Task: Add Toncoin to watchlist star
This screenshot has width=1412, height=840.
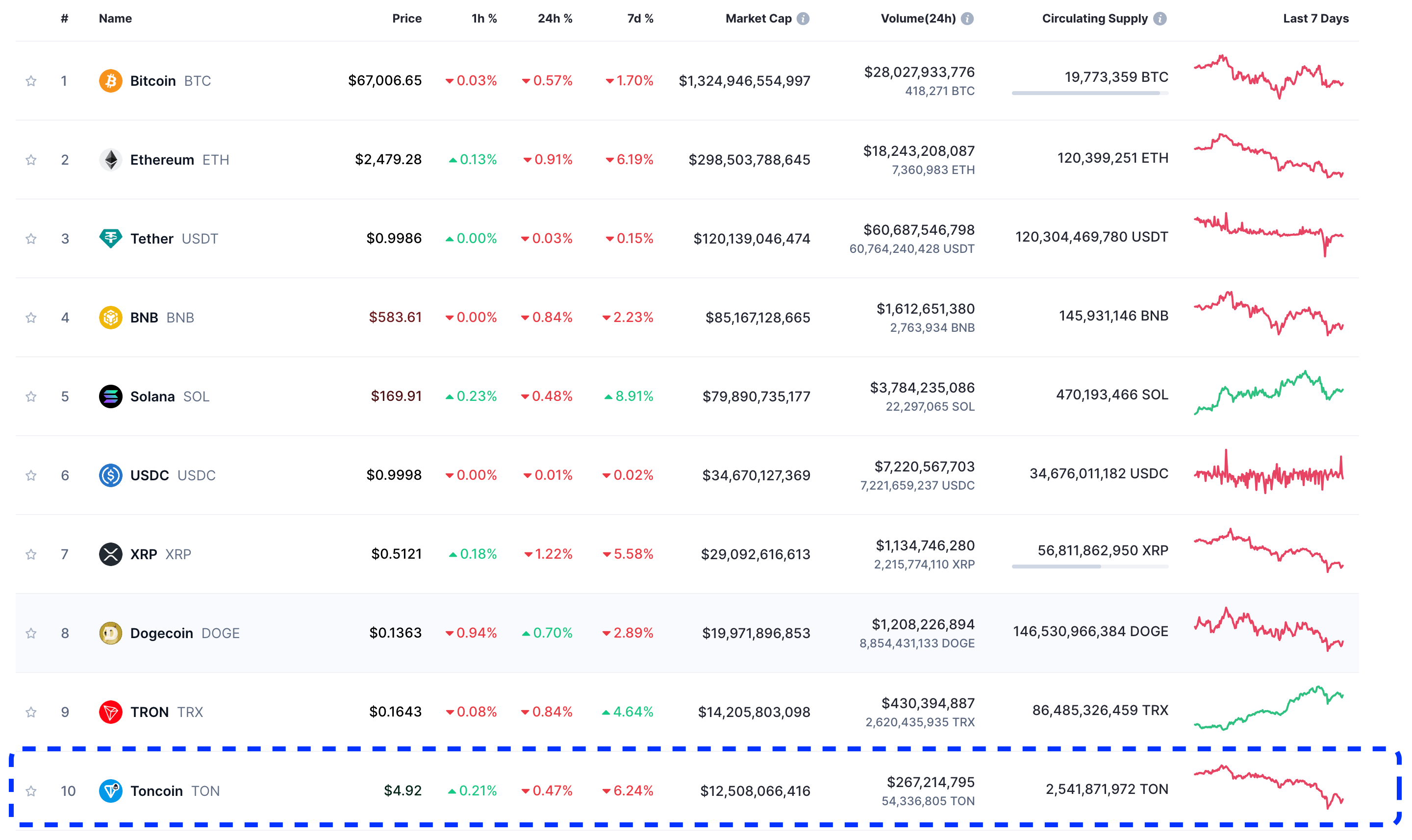Action: [x=31, y=791]
